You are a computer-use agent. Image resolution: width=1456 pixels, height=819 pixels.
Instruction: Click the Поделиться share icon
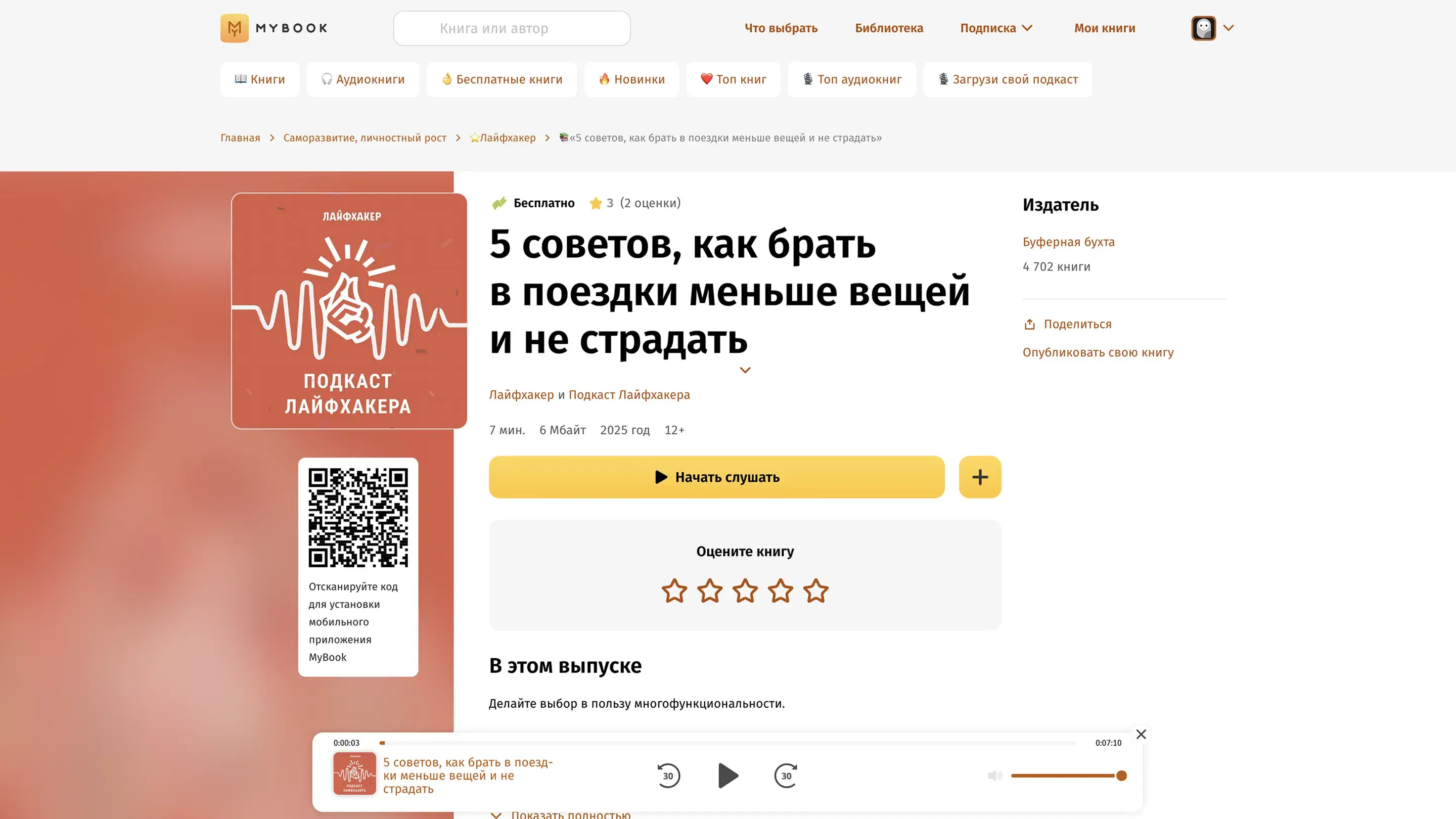[x=1030, y=325]
